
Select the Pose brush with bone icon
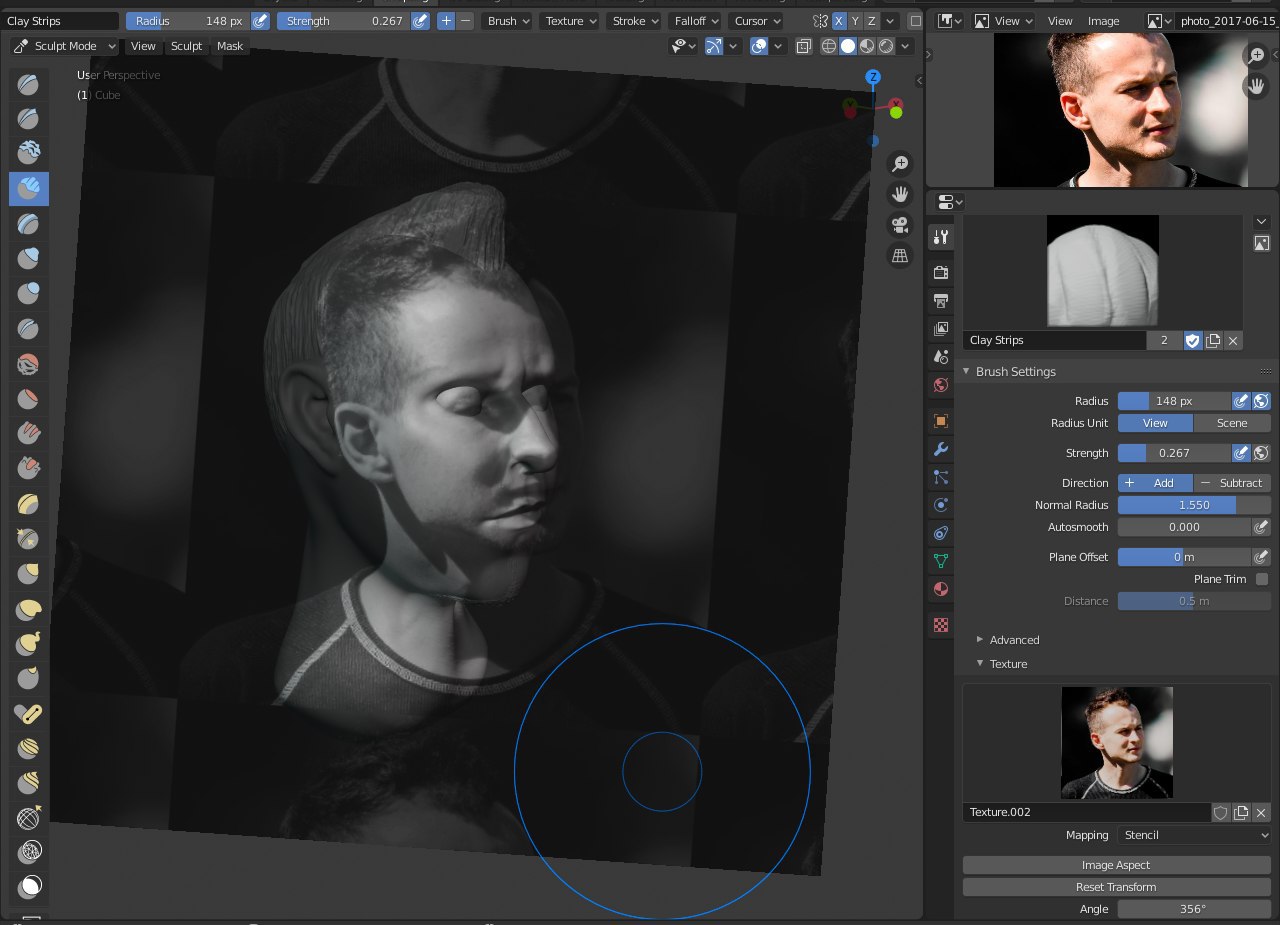click(28, 713)
